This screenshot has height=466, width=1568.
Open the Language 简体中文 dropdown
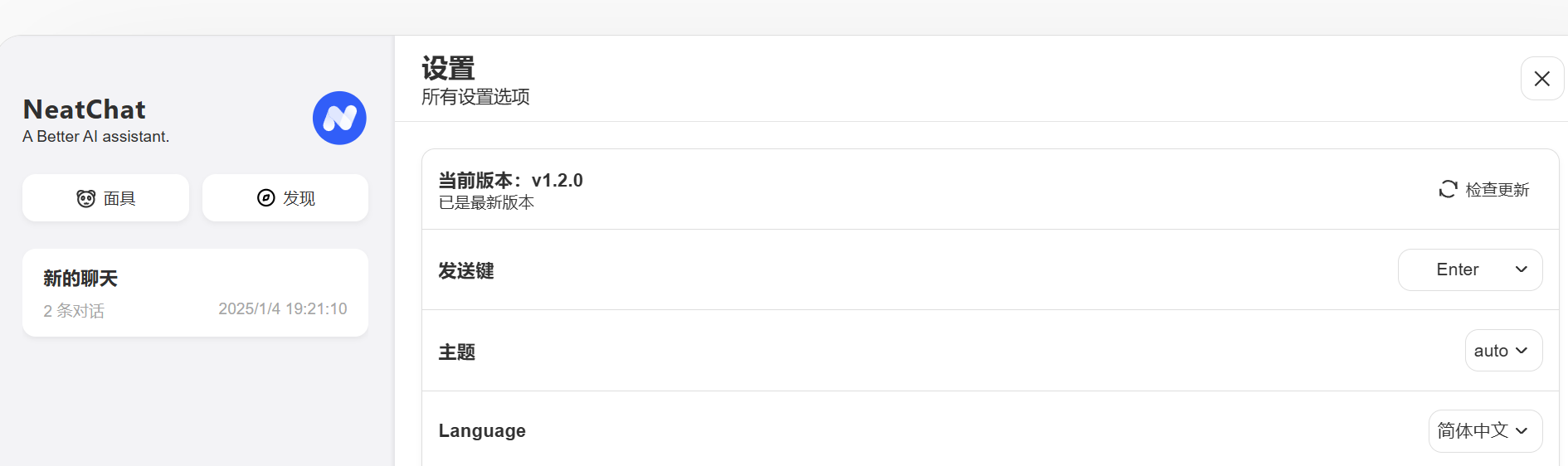point(1485,431)
